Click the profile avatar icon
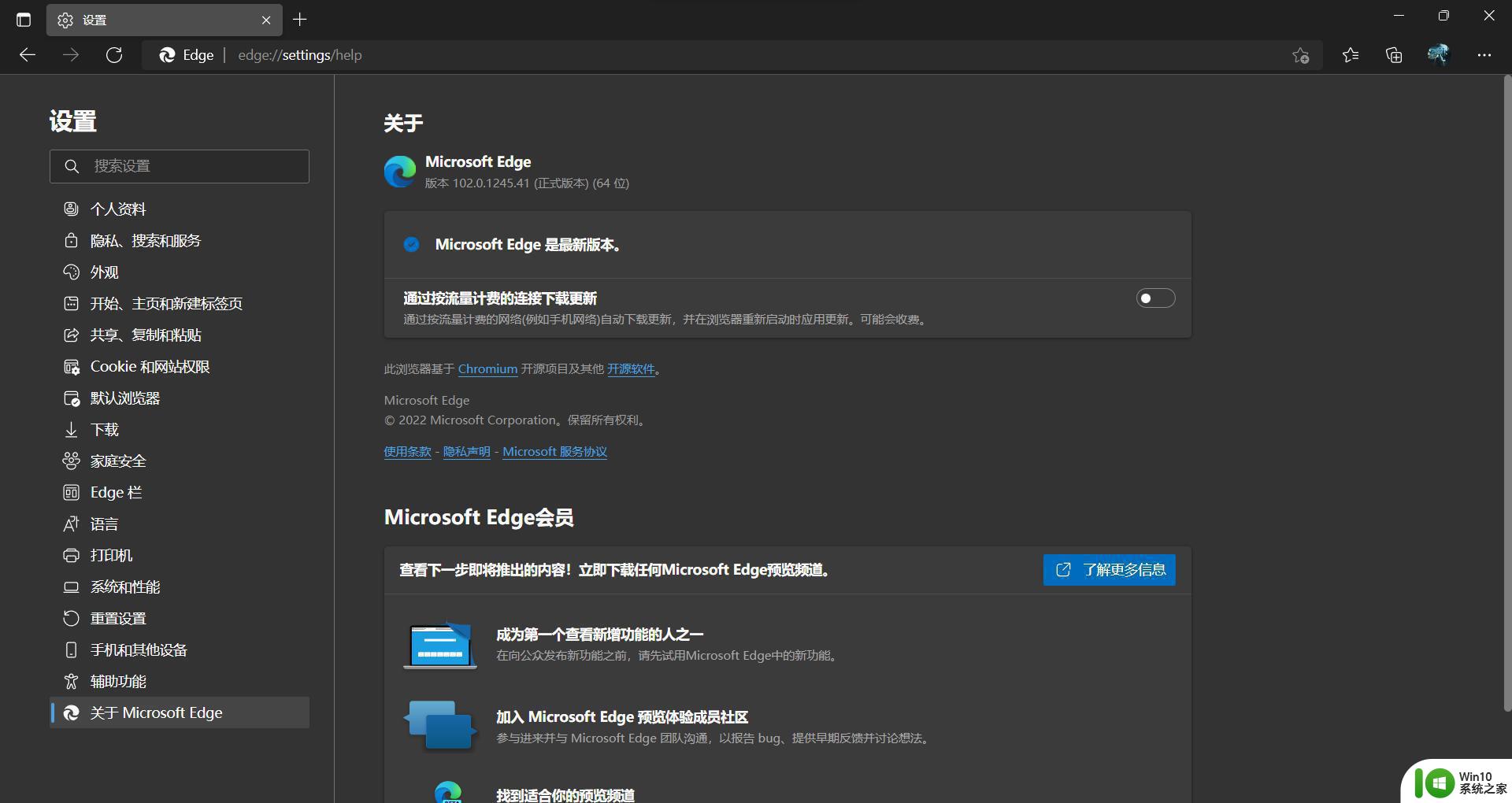This screenshot has width=1512, height=803. [1438, 54]
